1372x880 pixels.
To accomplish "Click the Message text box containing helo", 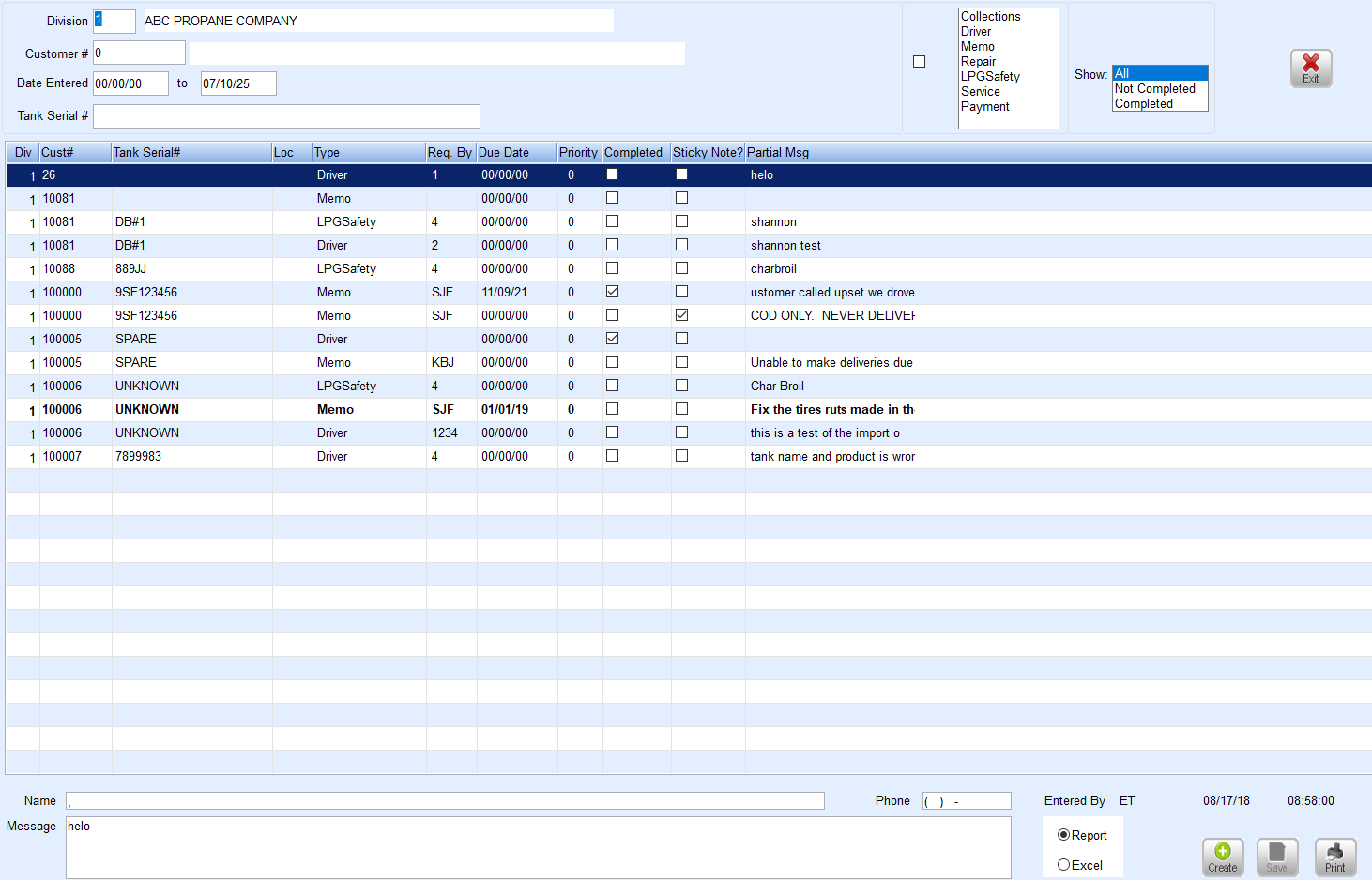I will coord(539,847).
